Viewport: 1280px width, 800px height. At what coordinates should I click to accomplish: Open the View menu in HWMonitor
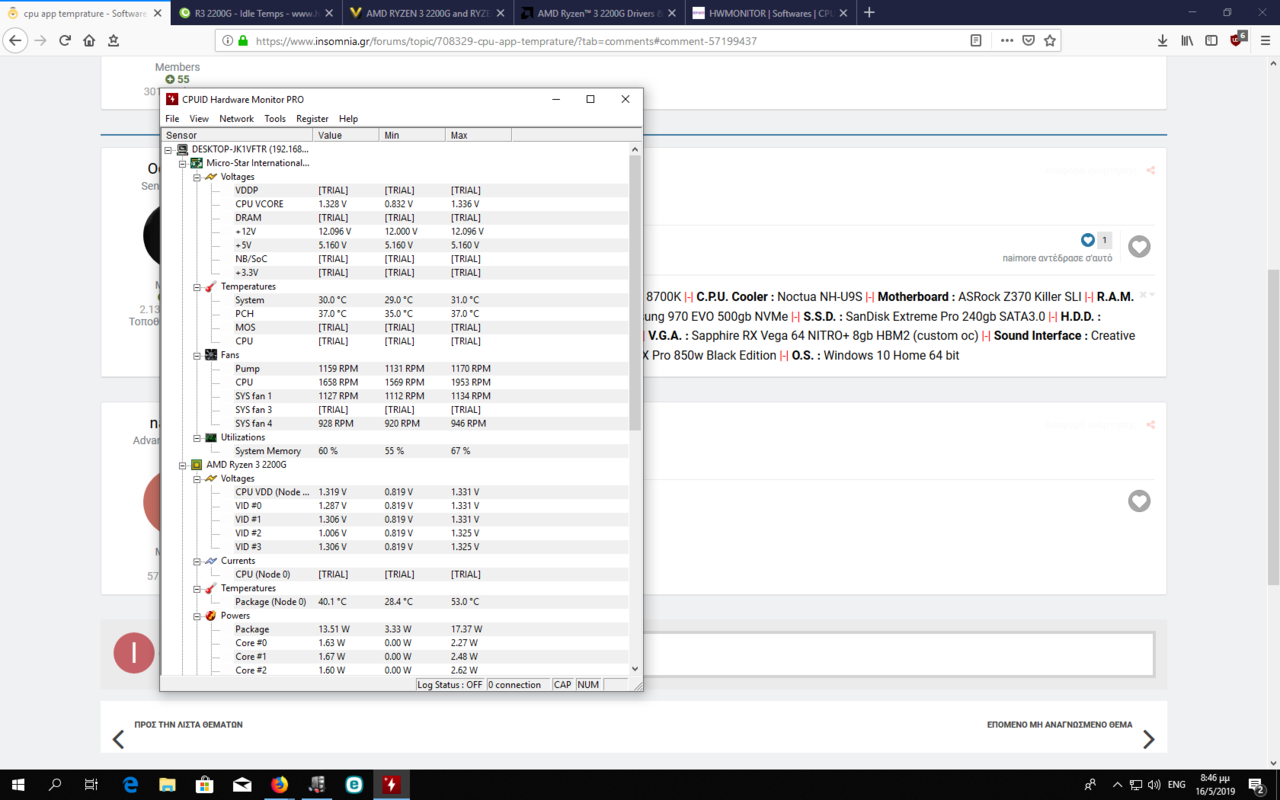pos(199,118)
